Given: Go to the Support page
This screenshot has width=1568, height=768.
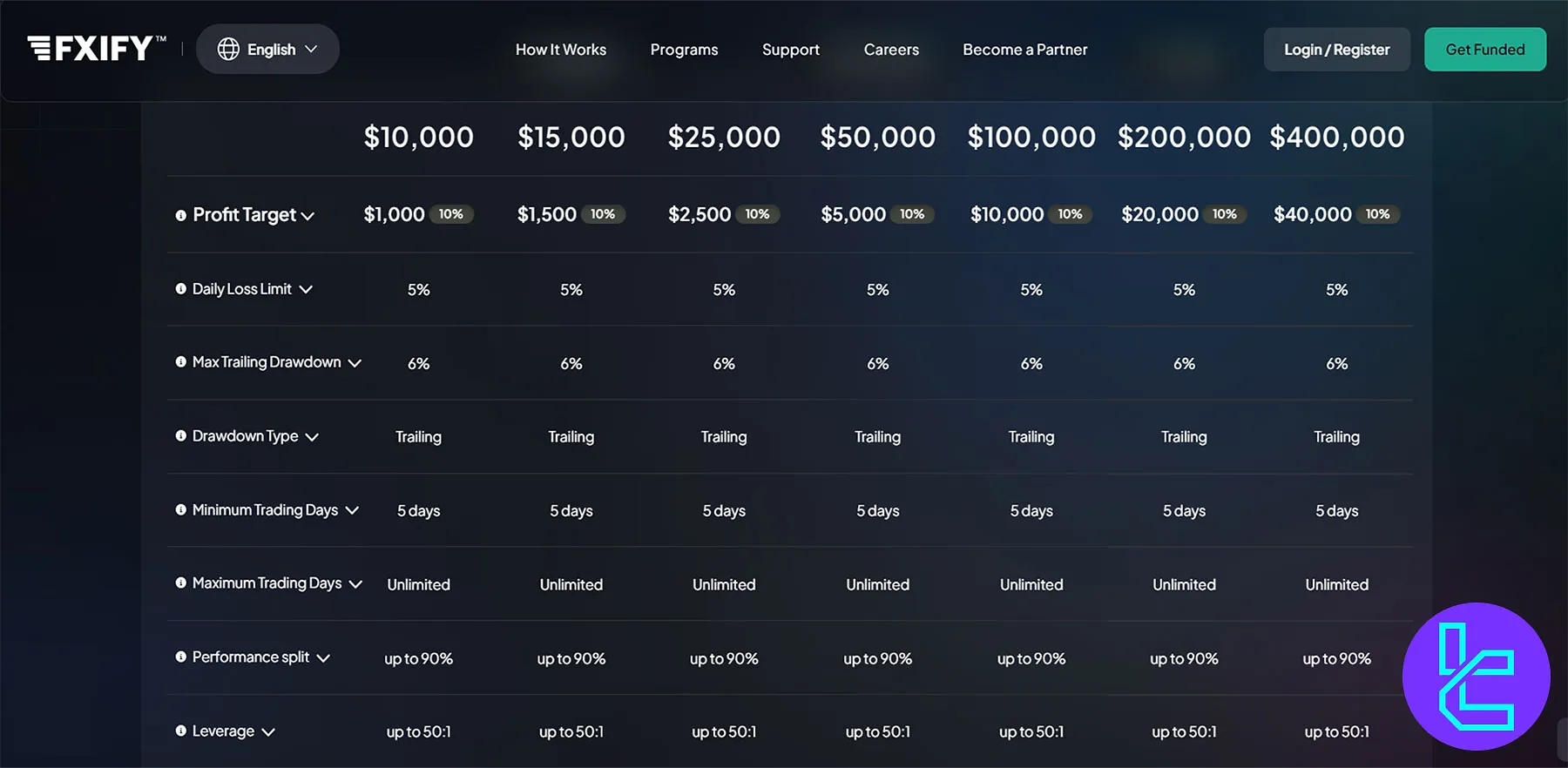Looking at the screenshot, I should [790, 50].
